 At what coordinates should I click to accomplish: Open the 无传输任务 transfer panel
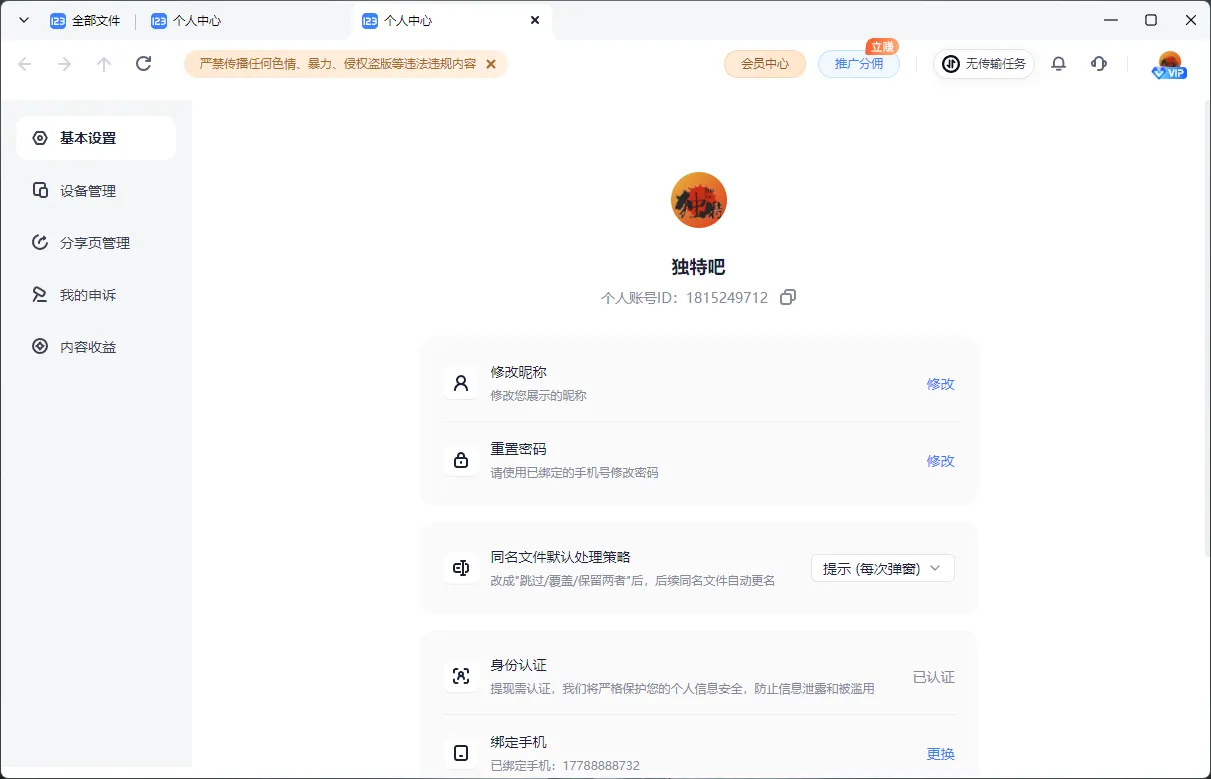(x=984, y=64)
